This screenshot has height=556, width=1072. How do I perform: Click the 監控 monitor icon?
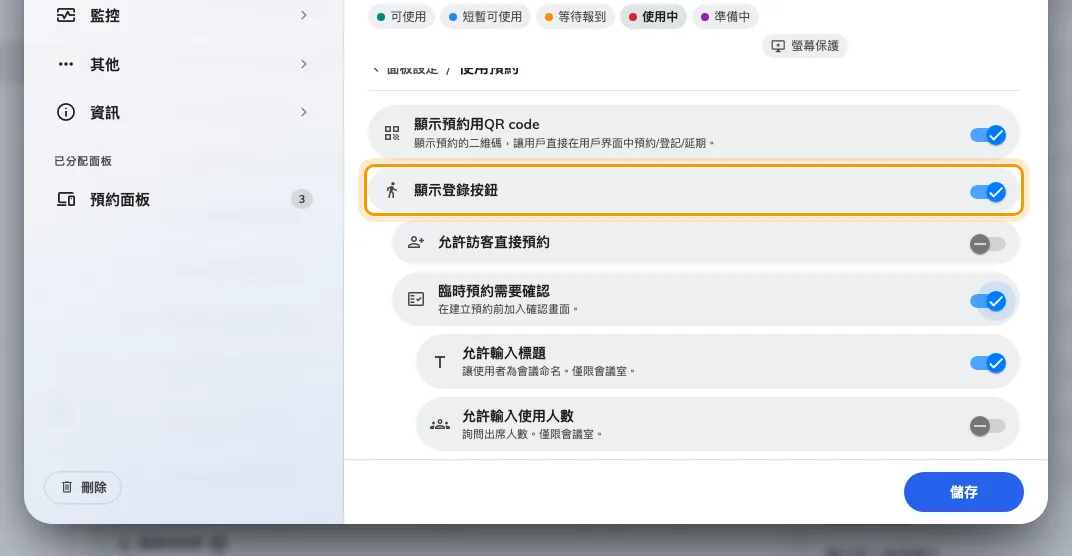click(66, 15)
